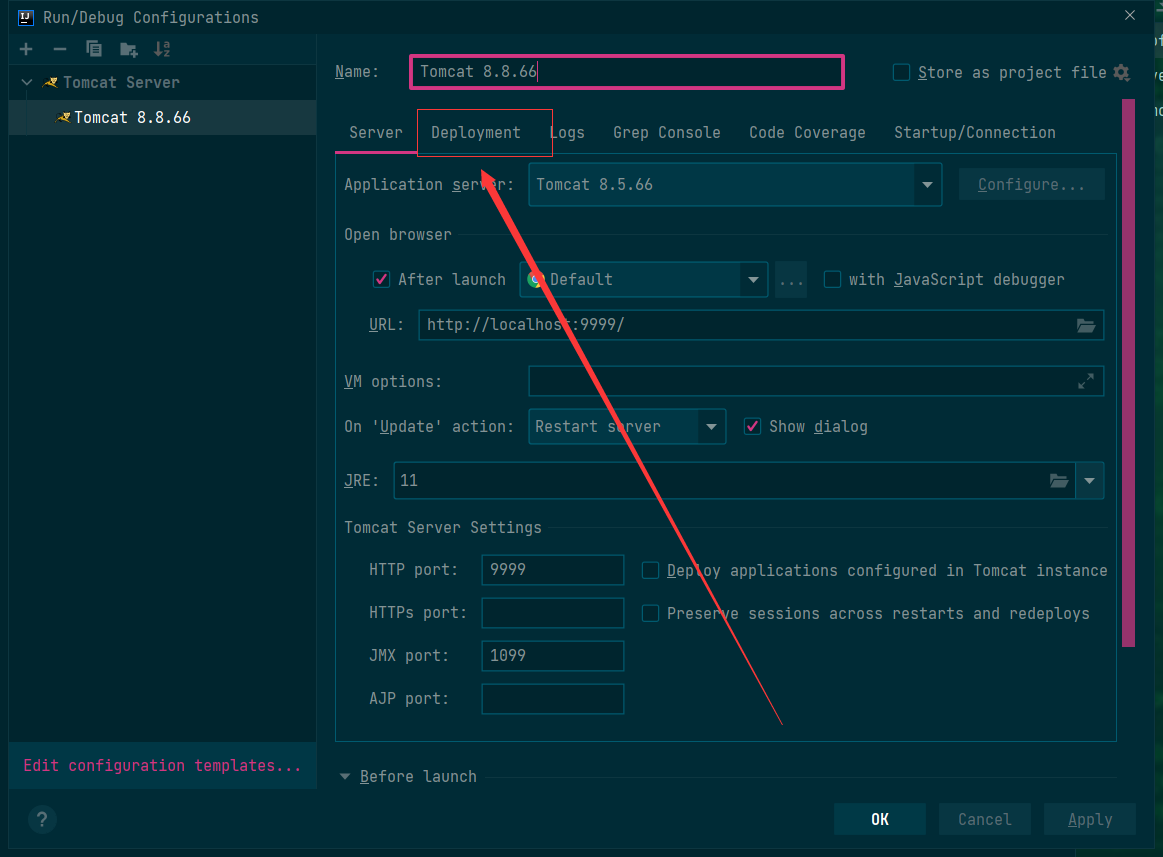The width and height of the screenshot is (1163, 857).
Task: Open the Grep Console tab
Action: coord(667,133)
